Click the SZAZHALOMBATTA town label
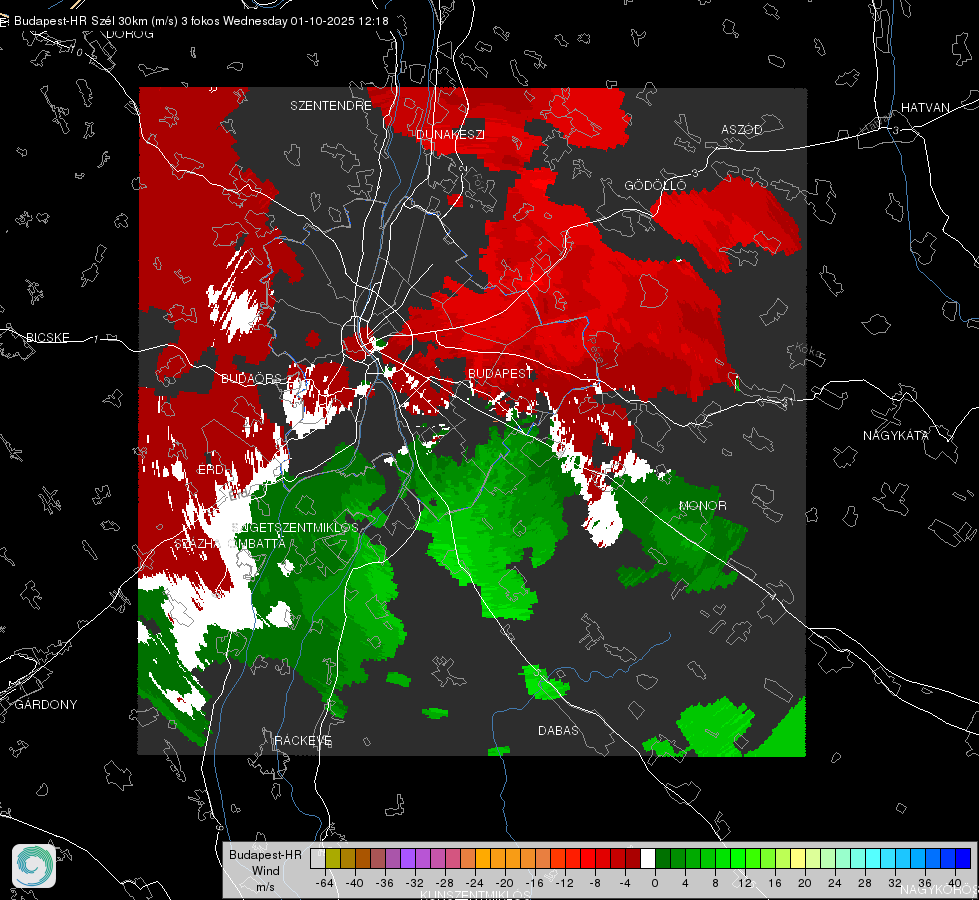This screenshot has height=900, width=979. pos(230,543)
